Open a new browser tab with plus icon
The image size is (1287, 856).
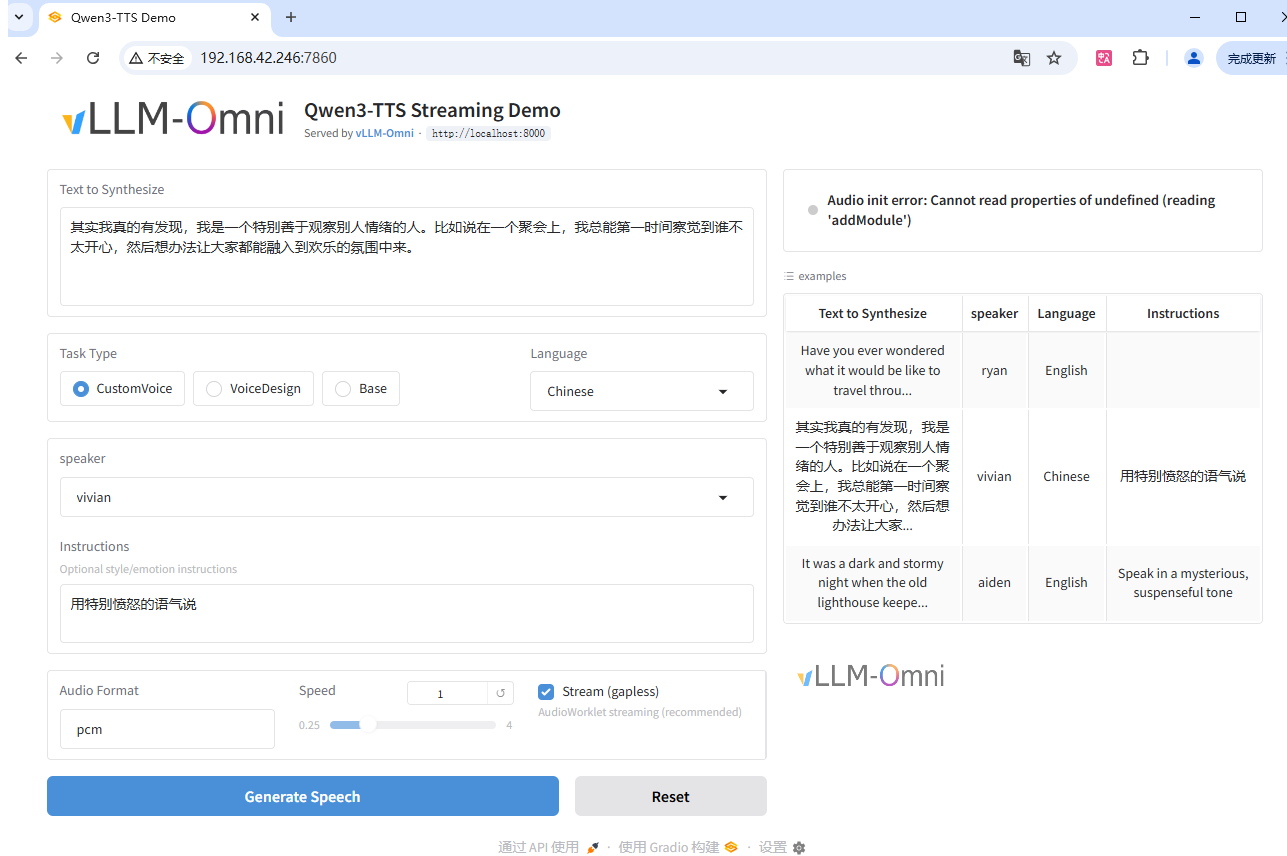tap(291, 17)
